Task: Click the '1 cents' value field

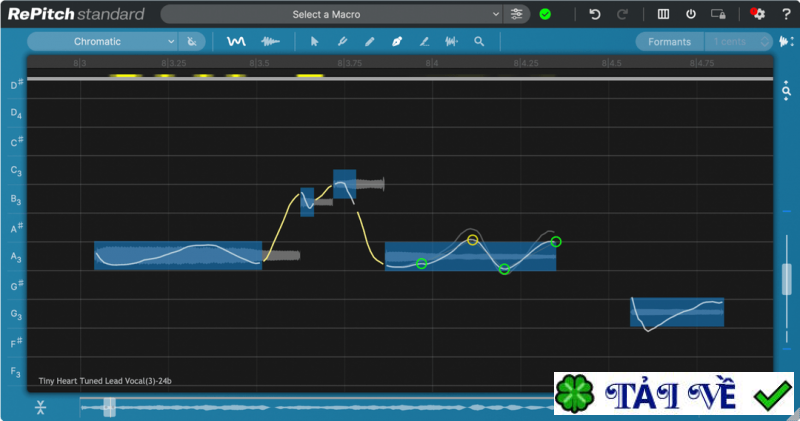Action: [x=732, y=42]
